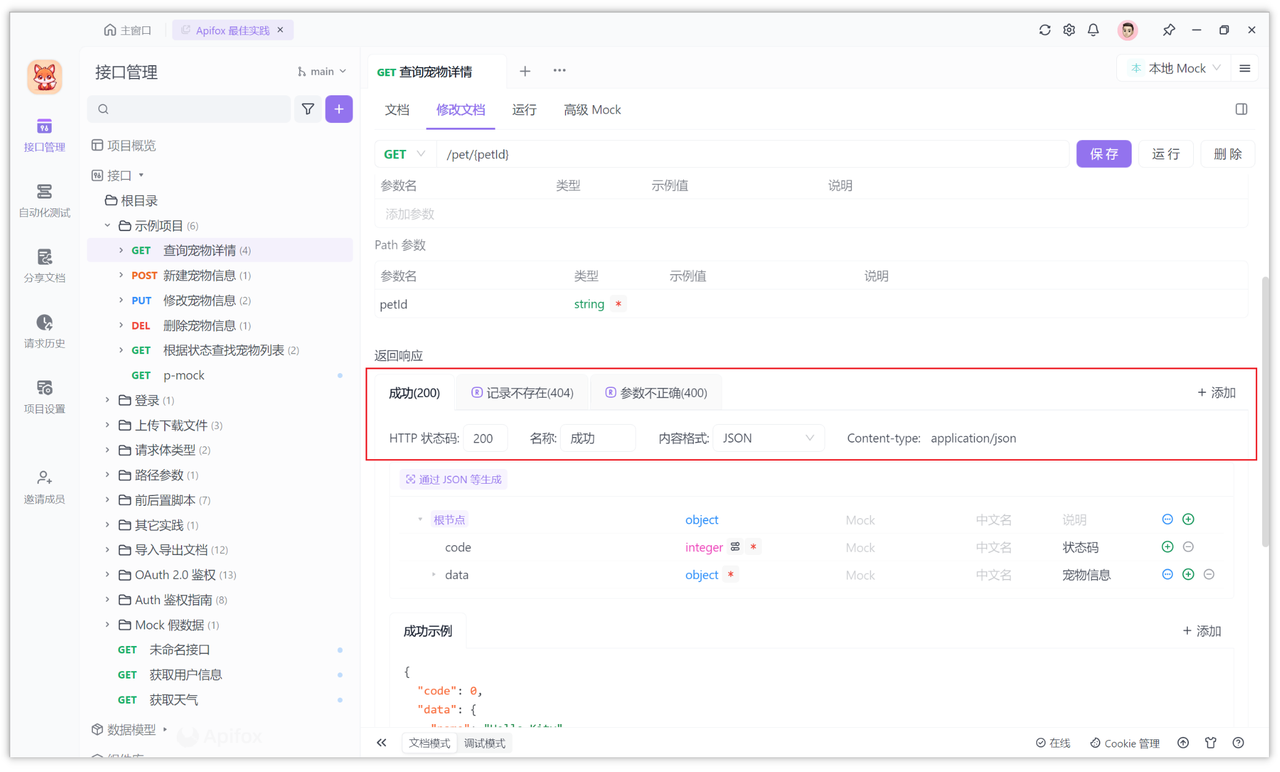Expand the 上传下载文件 folder
Screen dimensions: 1280x772
108,425
